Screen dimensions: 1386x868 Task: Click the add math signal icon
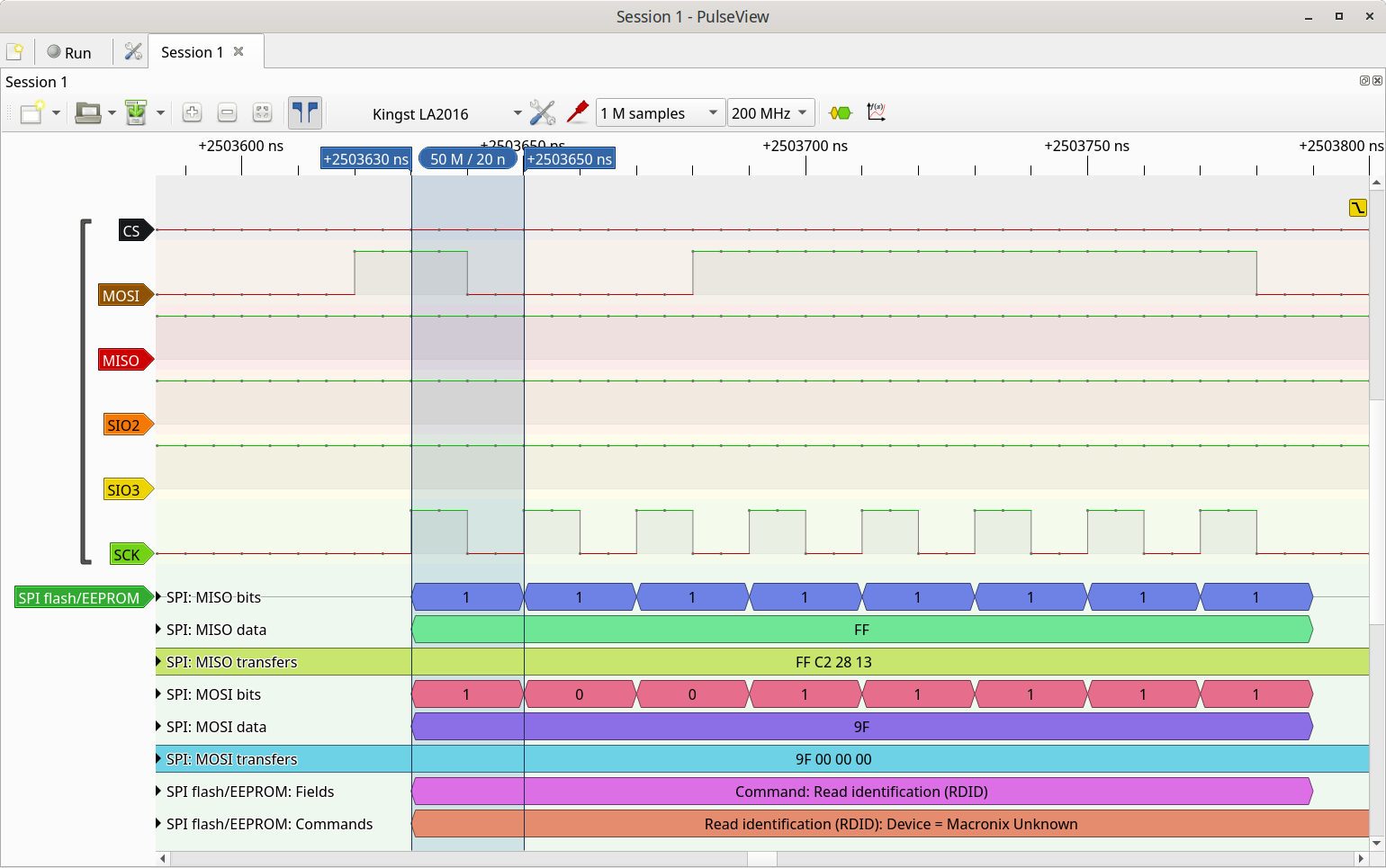pos(876,112)
